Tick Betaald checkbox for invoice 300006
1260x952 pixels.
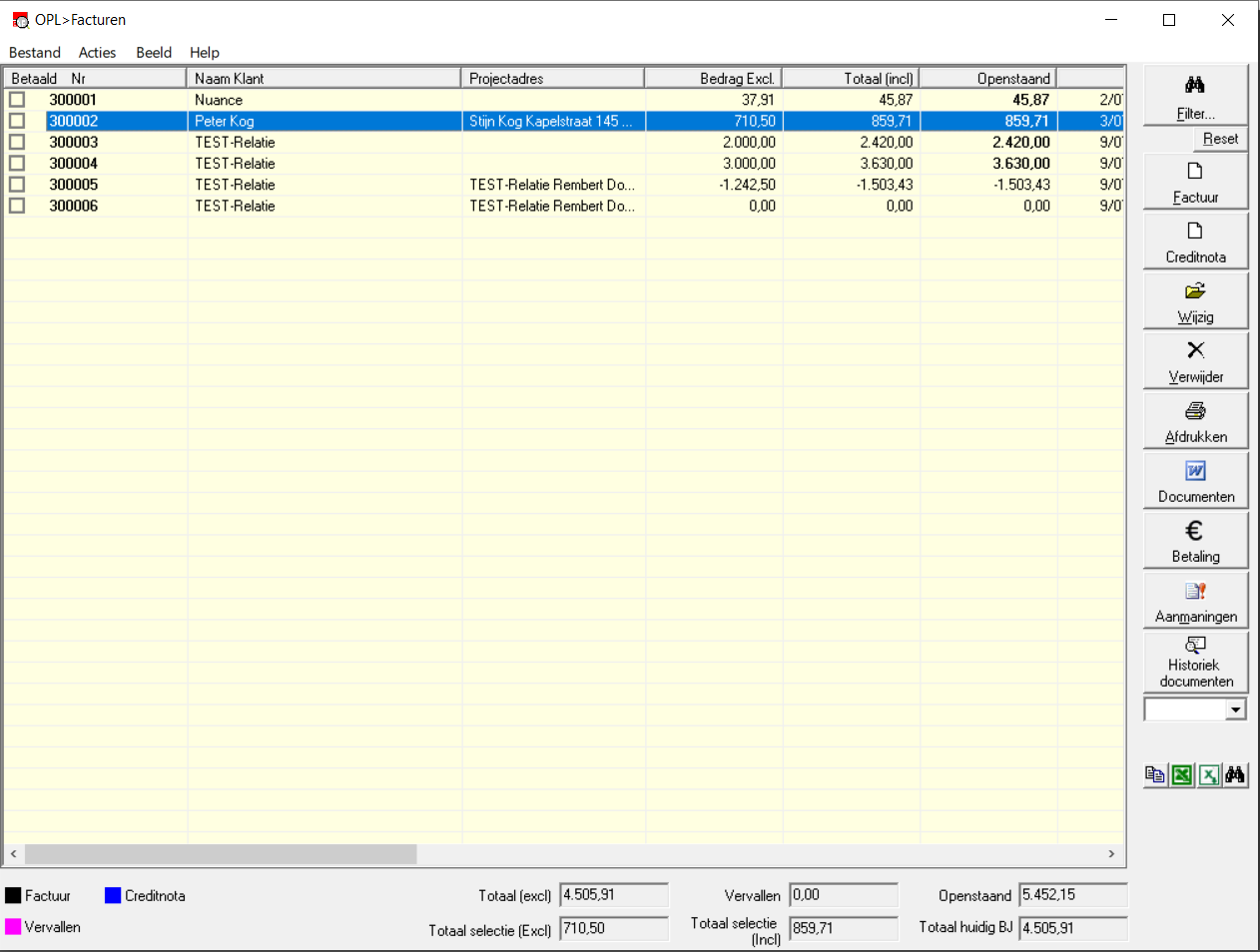(17, 206)
